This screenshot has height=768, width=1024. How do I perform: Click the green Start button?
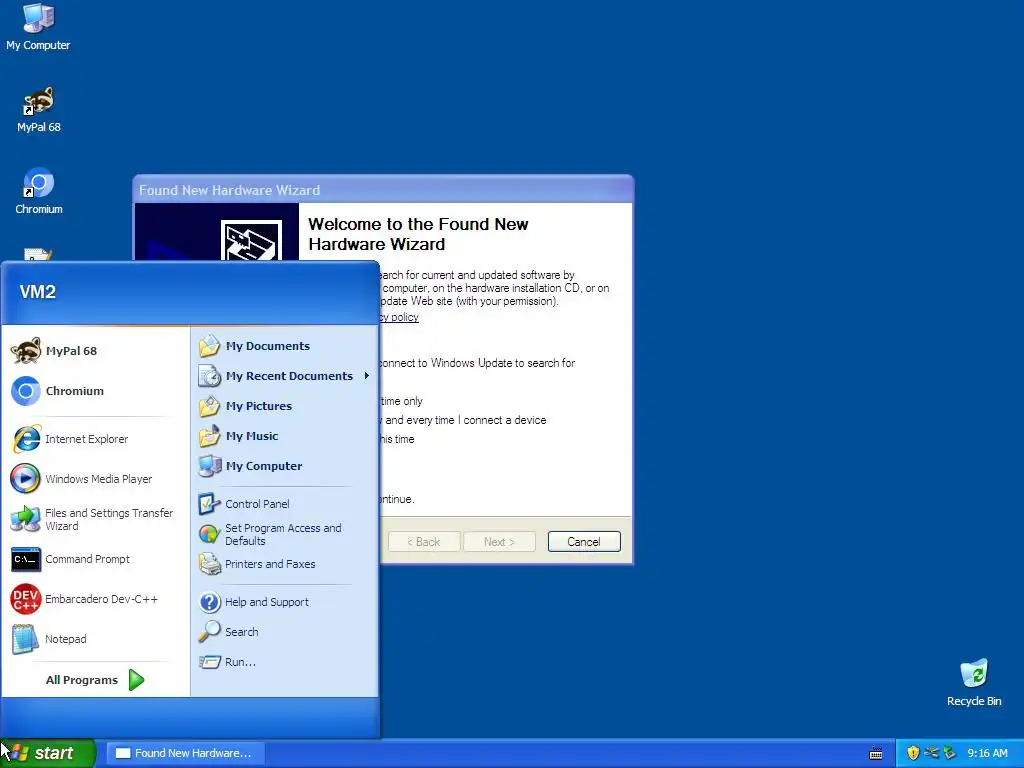pyautogui.click(x=48, y=753)
